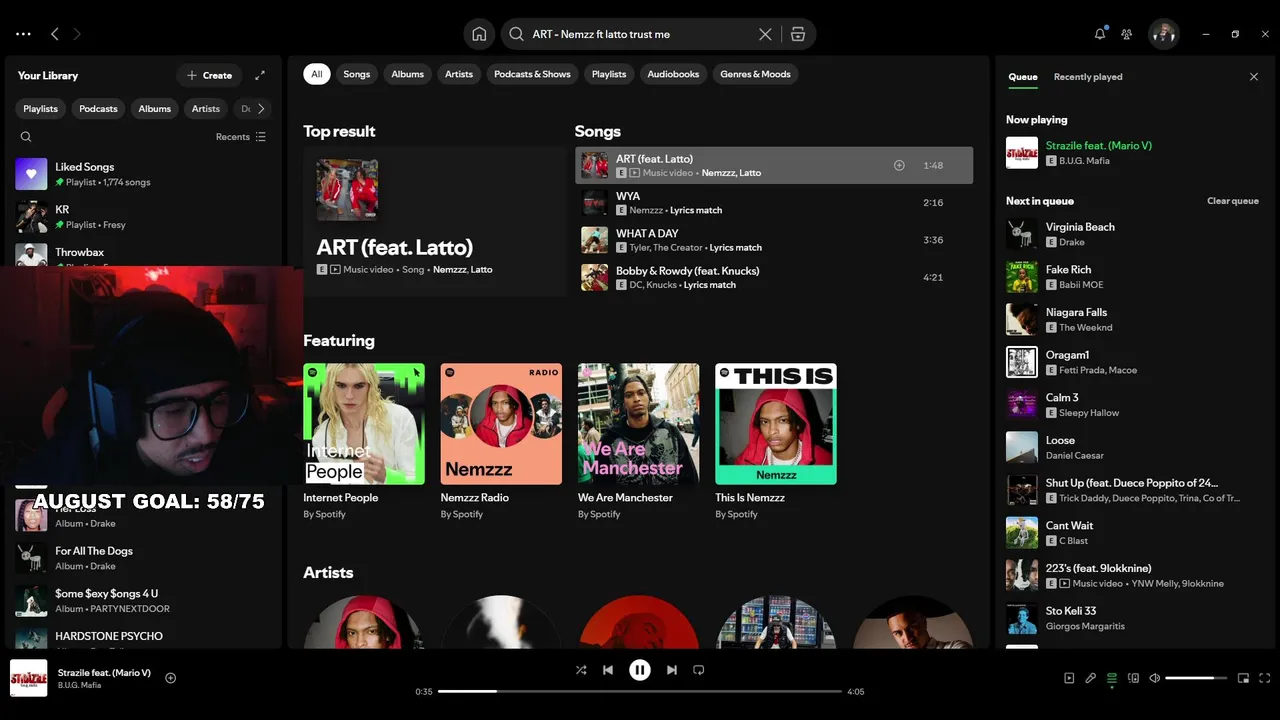Image resolution: width=1280 pixels, height=720 pixels.
Task: Open Connect to a device icon
Action: point(1133,678)
